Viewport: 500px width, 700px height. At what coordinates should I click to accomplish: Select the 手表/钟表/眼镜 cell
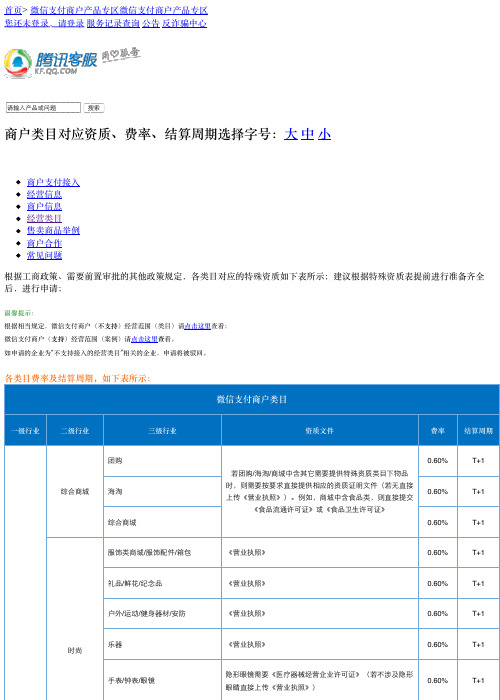[162, 680]
